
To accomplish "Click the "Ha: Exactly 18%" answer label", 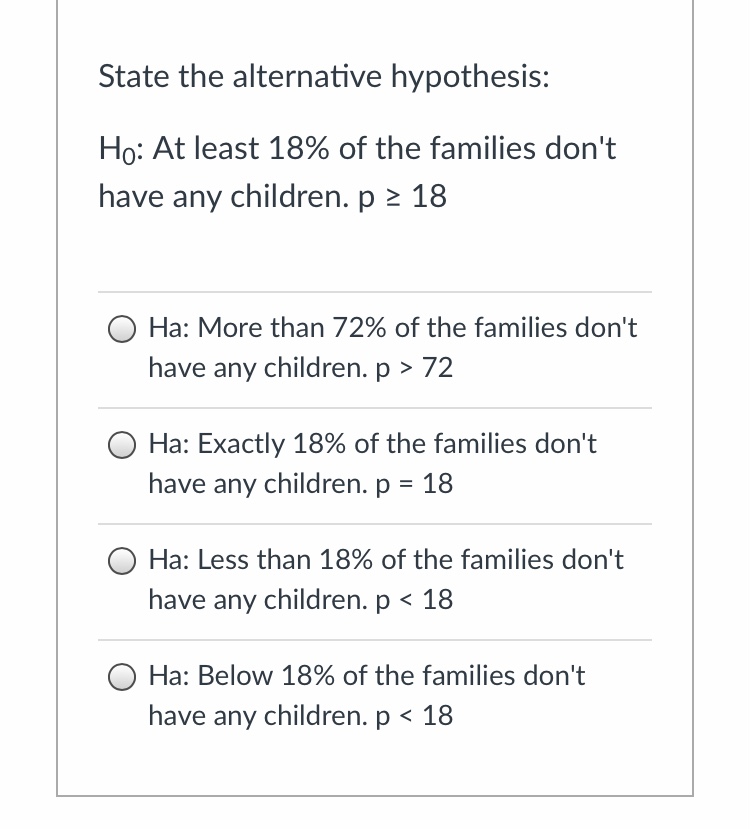I will click(372, 444).
